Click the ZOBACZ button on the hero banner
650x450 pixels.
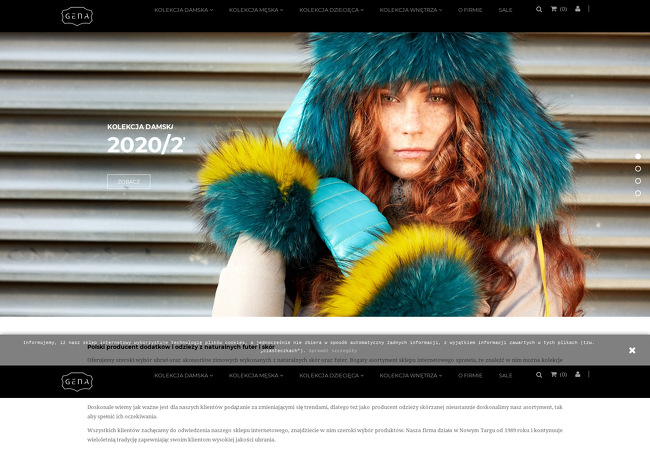[129, 181]
